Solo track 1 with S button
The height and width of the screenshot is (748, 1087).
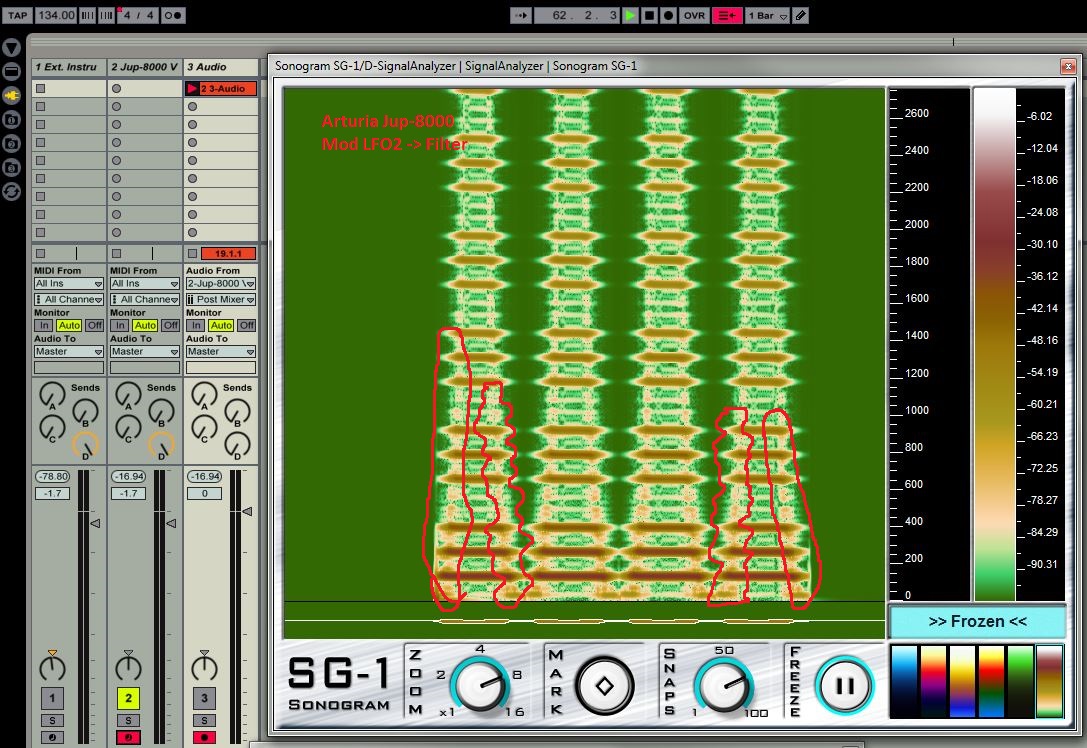[x=52, y=720]
